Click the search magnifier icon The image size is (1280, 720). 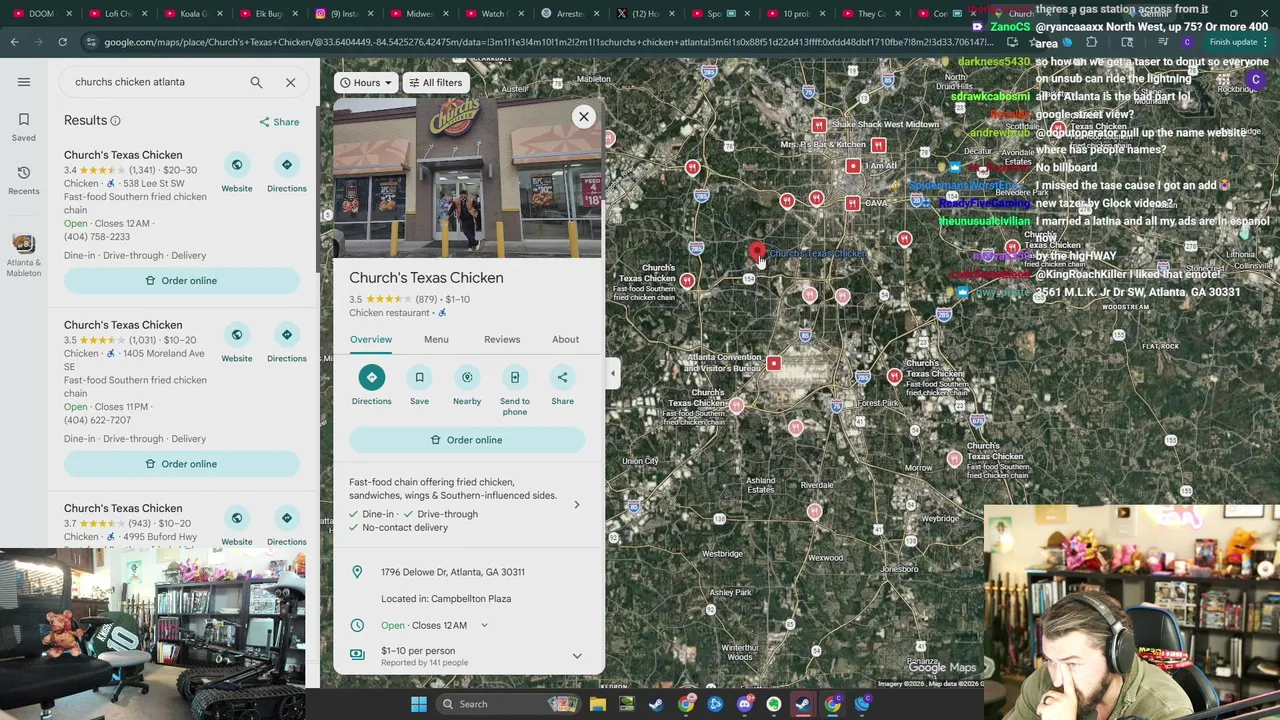click(256, 82)
